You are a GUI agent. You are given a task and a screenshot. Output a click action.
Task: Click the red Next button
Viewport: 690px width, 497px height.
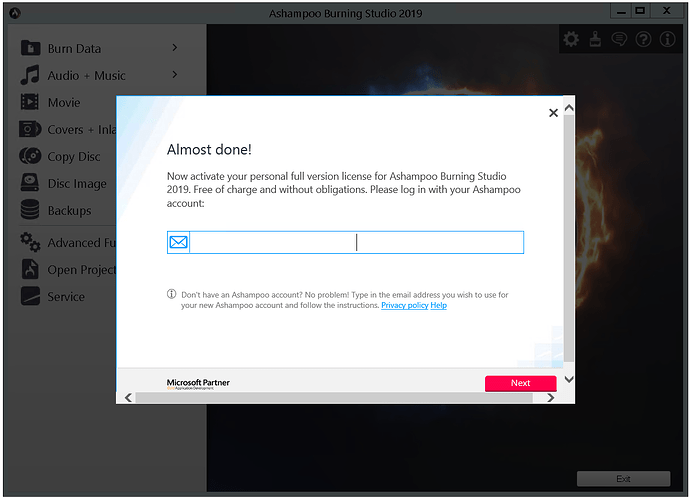520,383
